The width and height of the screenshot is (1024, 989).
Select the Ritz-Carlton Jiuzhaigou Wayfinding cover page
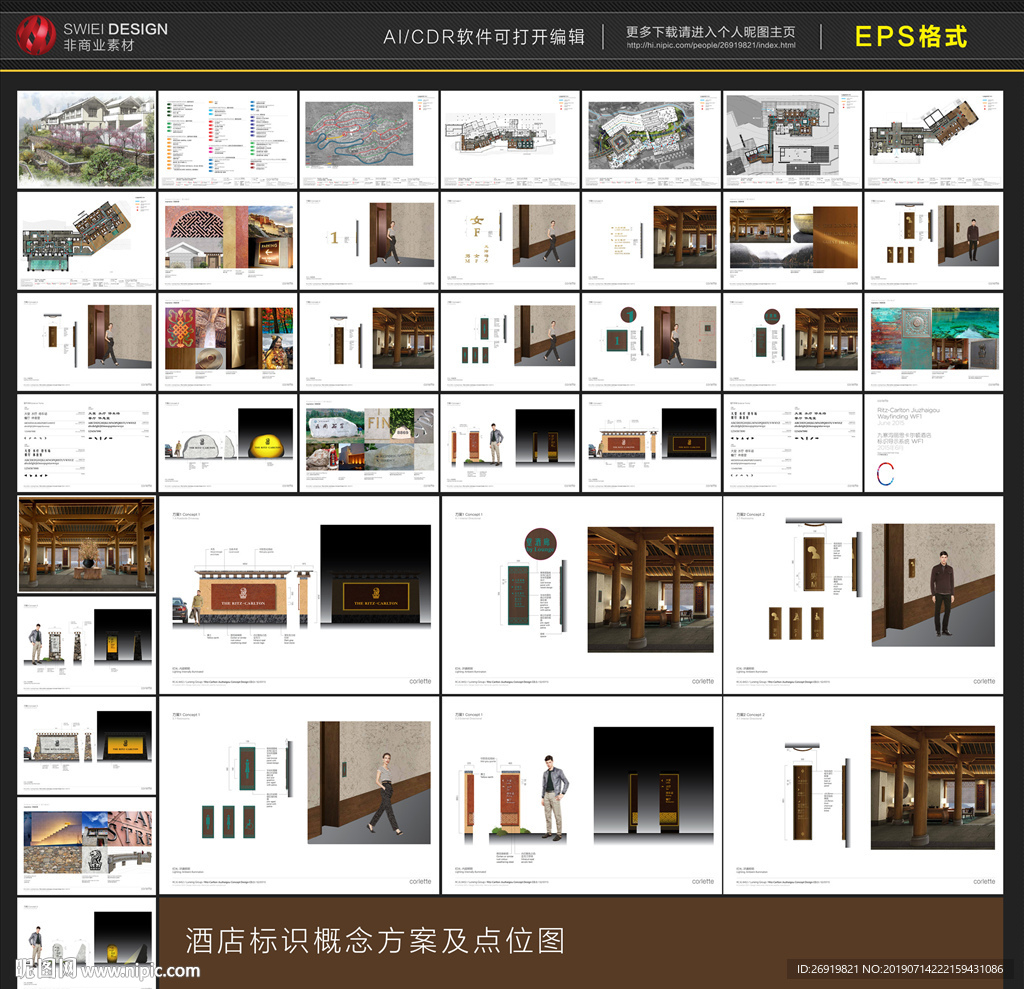pos(933,440)
